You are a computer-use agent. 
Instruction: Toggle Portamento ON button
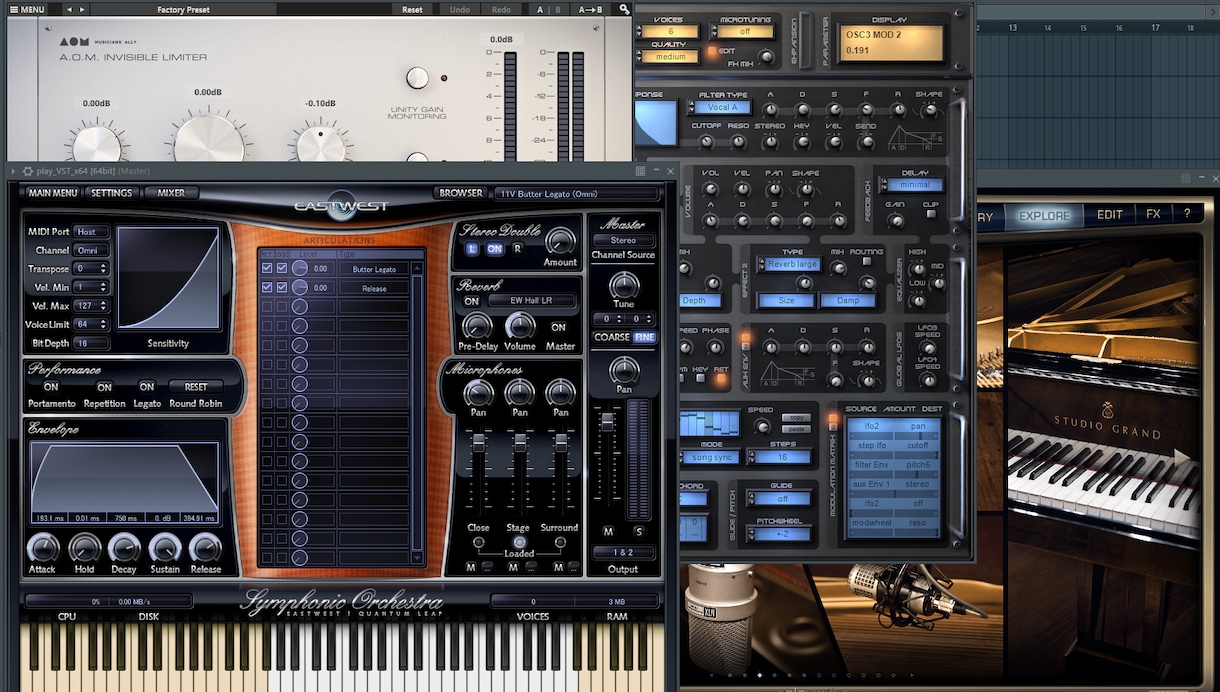pyautogui.click(x=51, y=387)
